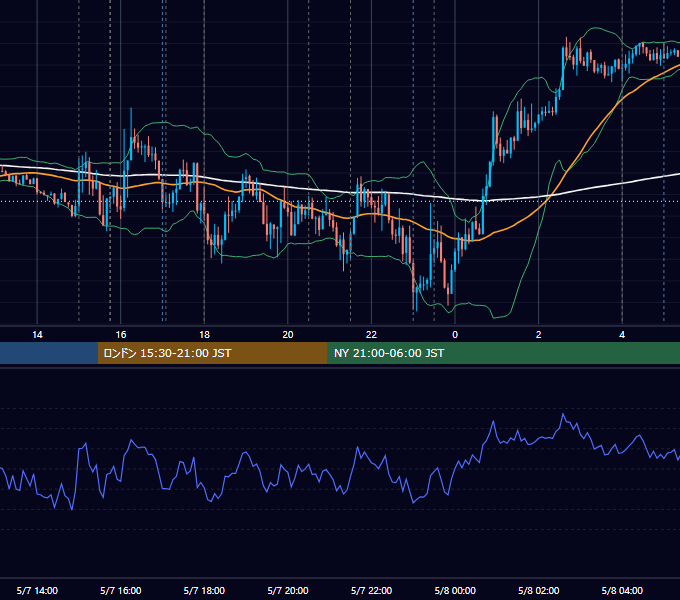Click the 5/7 16:00 date label
Screen dimensions: 680x600
click(x=121, y=590)
